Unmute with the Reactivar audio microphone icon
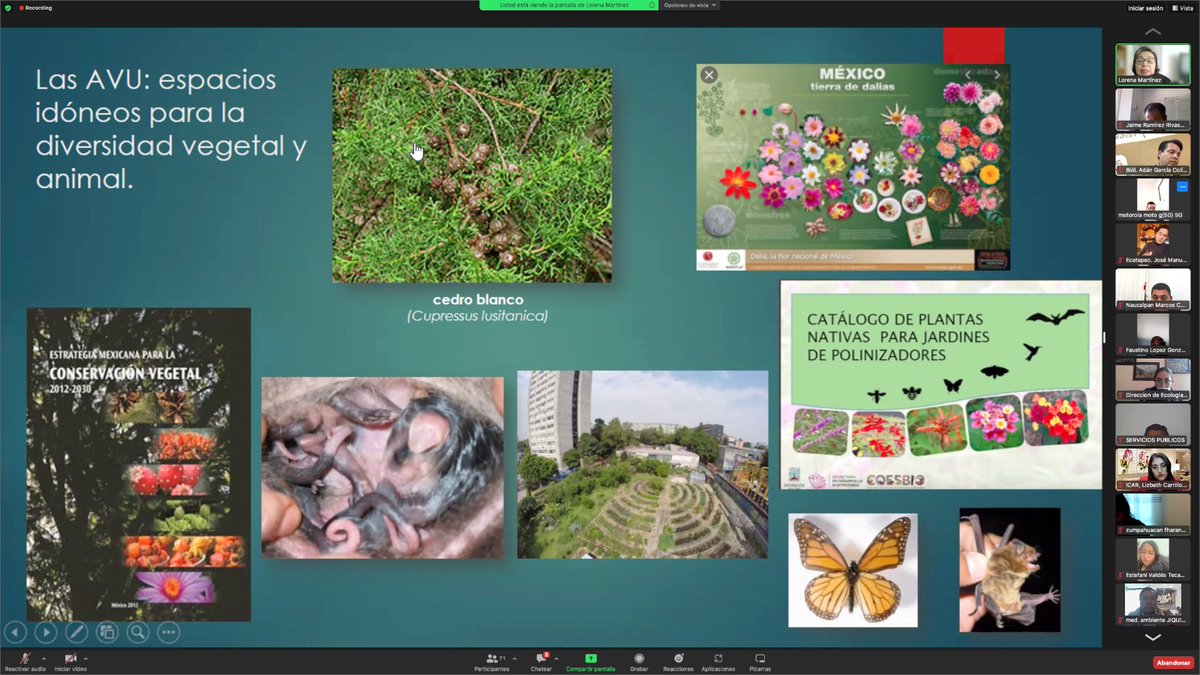Viewport: 1200px width, 675px height. [x=25, y=658]
